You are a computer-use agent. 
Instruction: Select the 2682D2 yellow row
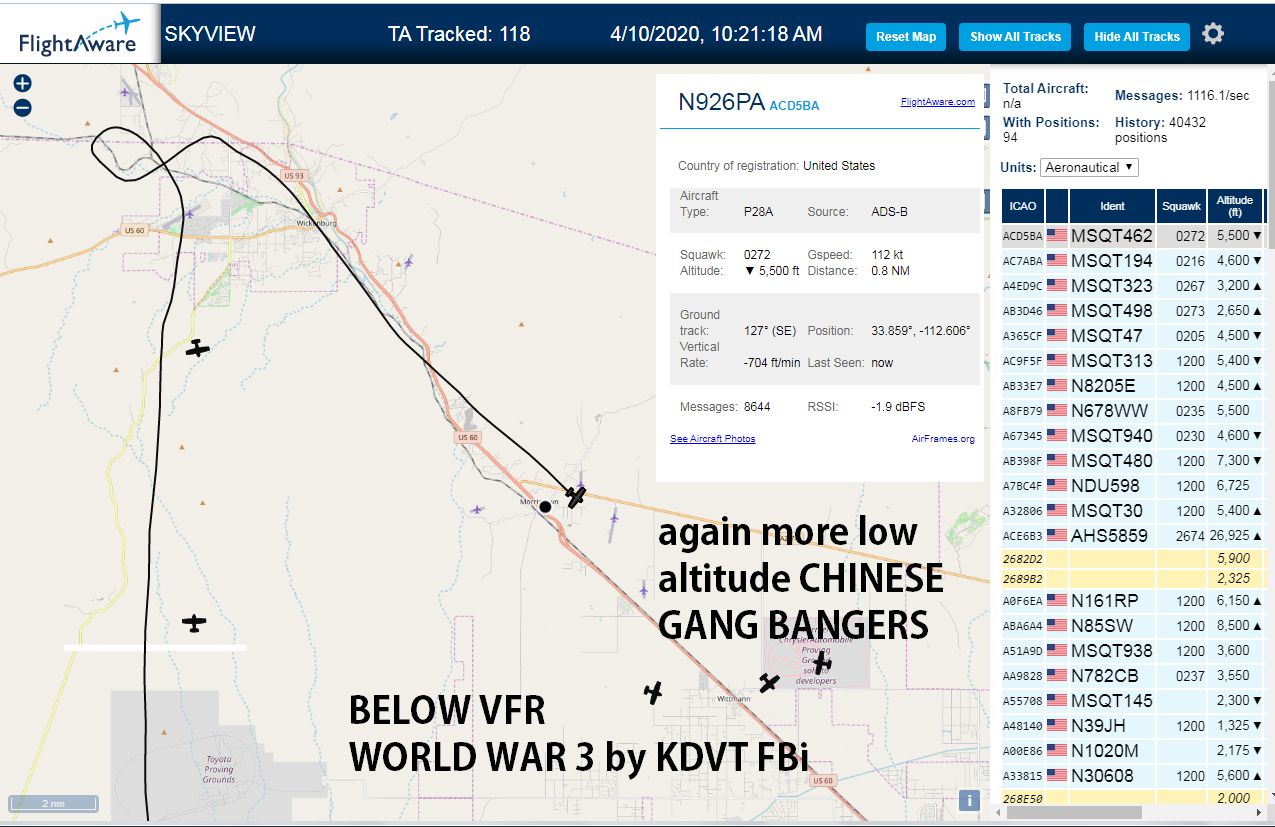click(x=1134, y=559)
